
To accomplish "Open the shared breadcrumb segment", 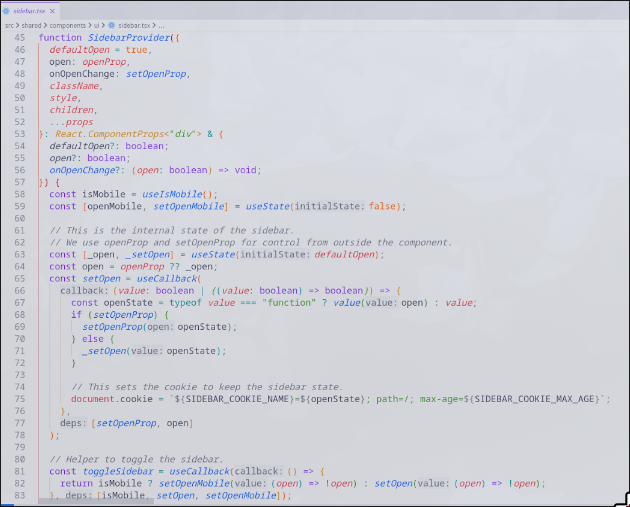I will 31,24.
